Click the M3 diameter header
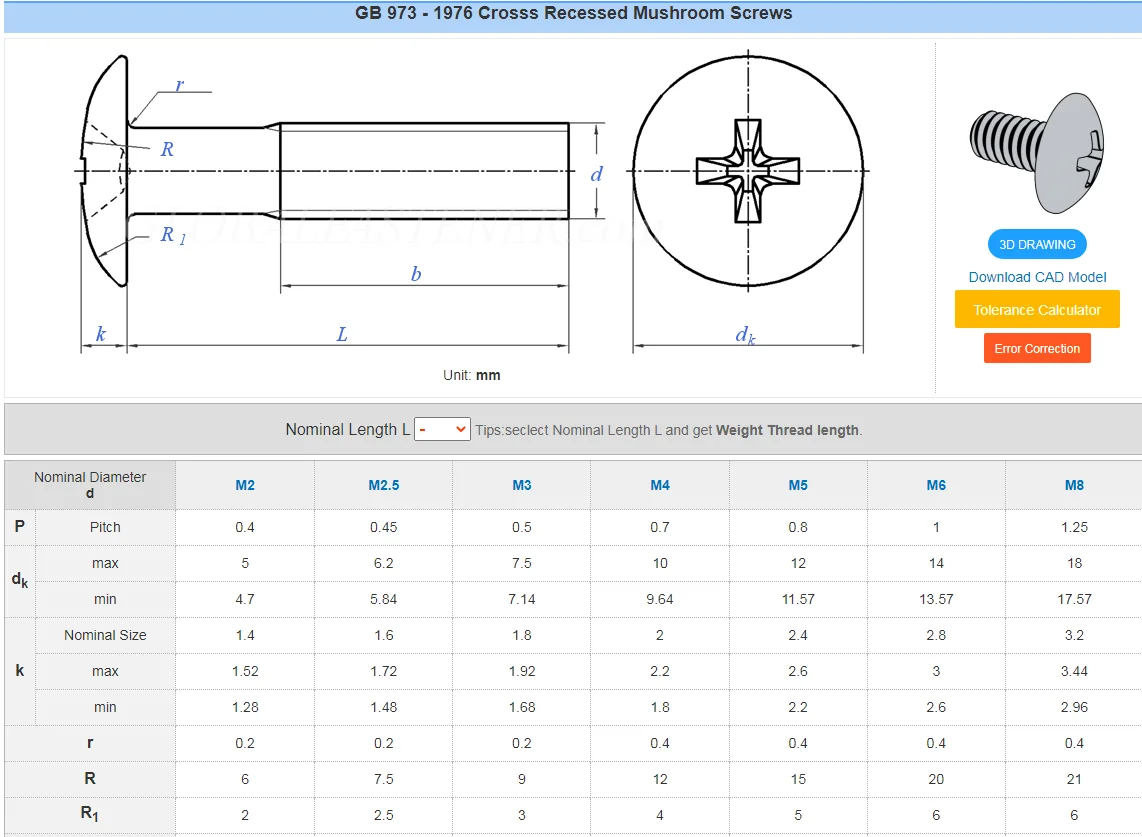The width and height of the screenshot is (1142, 837). click(x=522, y=485)
